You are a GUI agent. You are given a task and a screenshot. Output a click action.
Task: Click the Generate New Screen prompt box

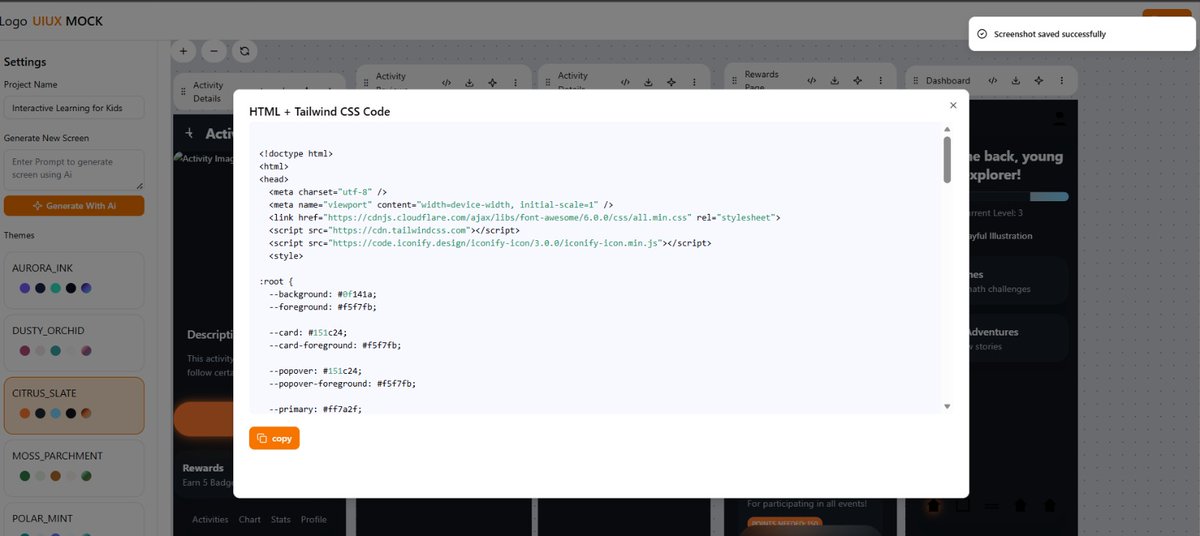click(x=74, y=169)
